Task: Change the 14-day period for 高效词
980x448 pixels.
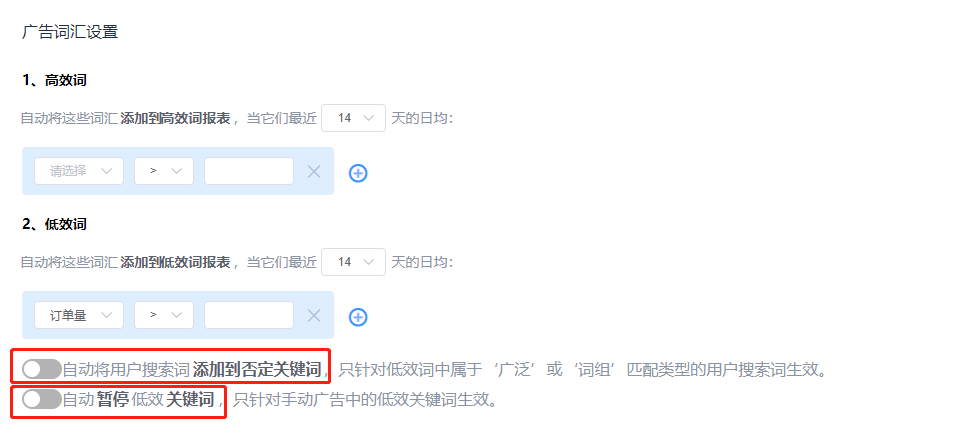Action: [353, 117]
